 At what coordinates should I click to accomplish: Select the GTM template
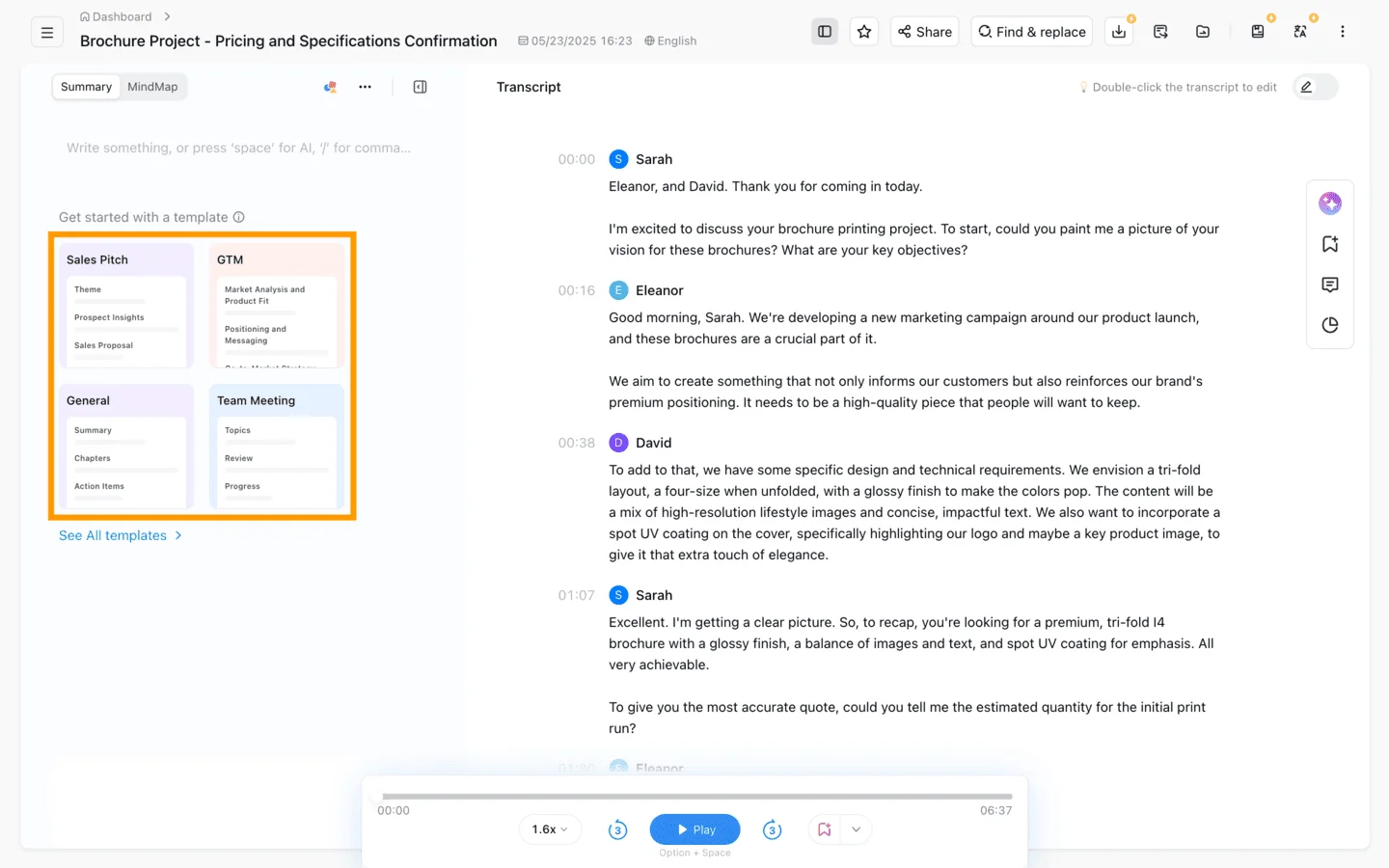[x=277, y=305]
